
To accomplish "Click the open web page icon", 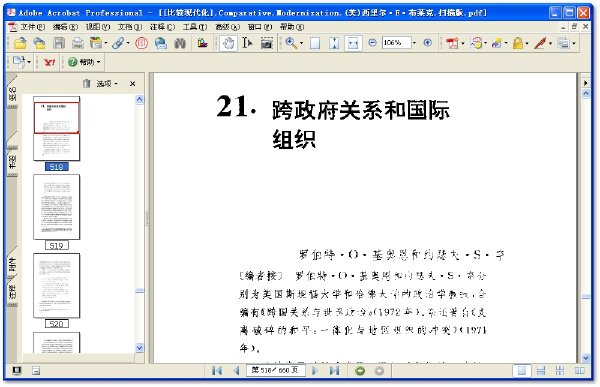I will 39,43.
